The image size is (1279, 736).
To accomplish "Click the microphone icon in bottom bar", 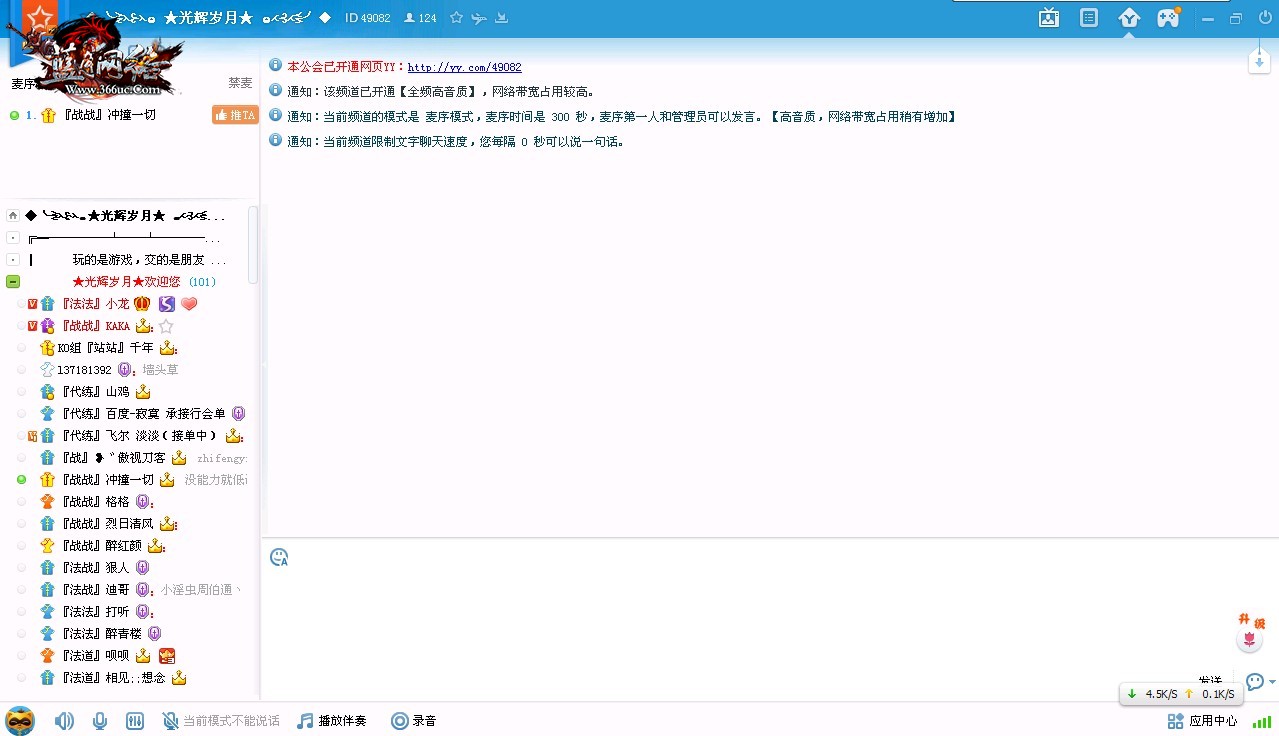I will pyautogui.click(x=100, y=721).
